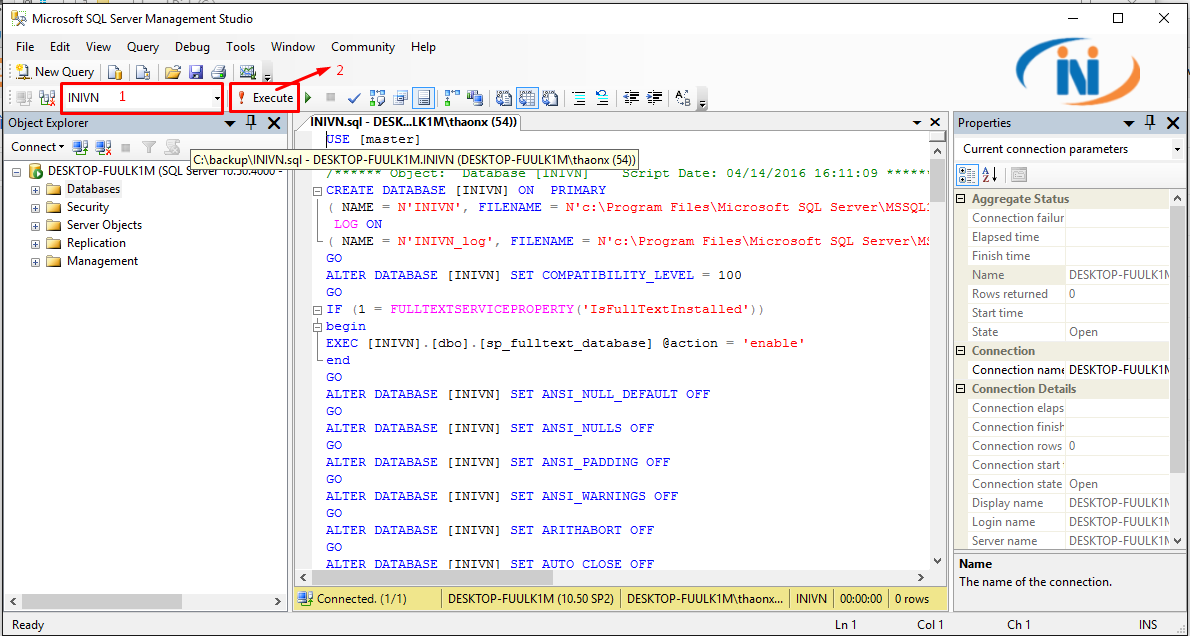
Task: Open the Community menu
Action: (363, 47)
